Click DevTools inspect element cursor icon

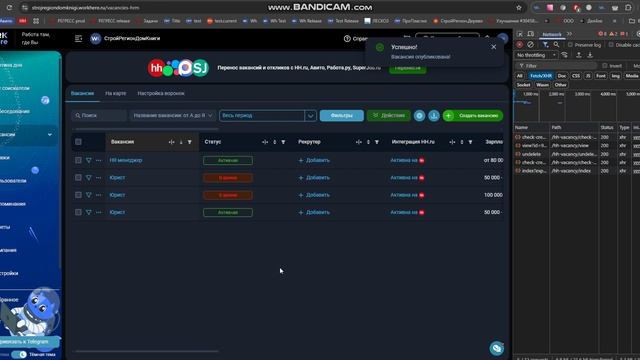[520, 34]
